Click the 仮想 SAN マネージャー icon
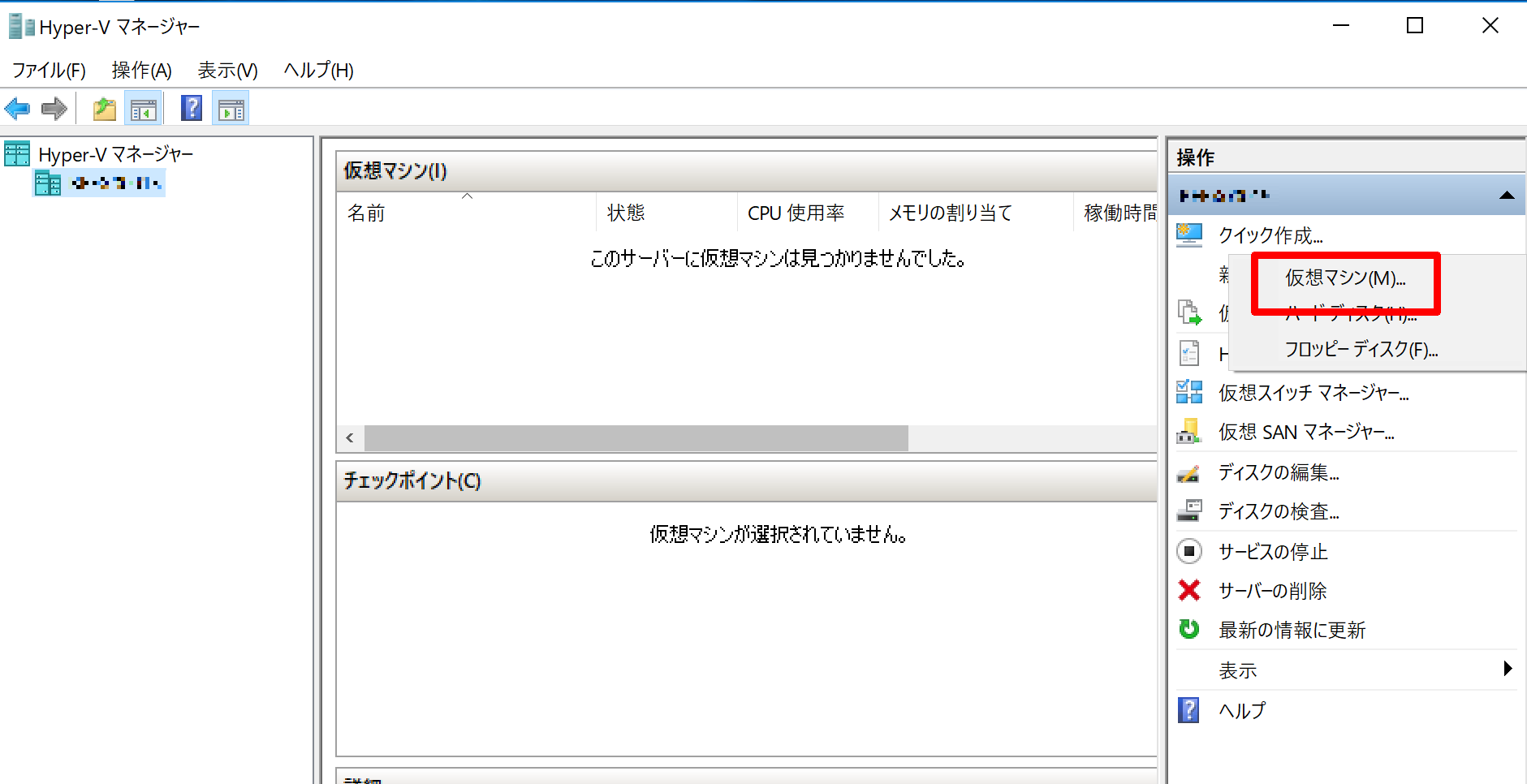 click(x=1189, y=431)
